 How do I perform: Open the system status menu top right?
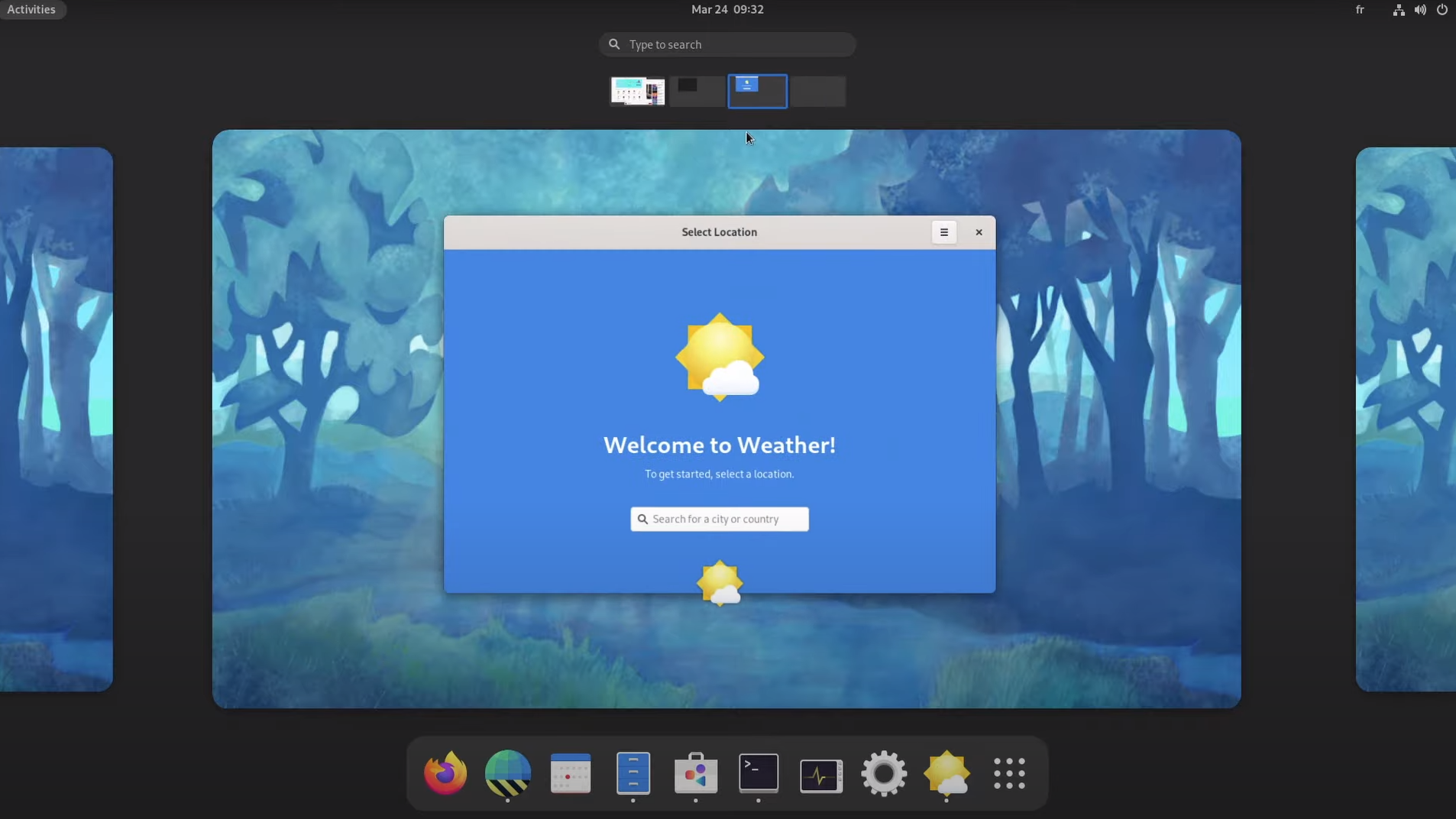tap(1442, 9)
